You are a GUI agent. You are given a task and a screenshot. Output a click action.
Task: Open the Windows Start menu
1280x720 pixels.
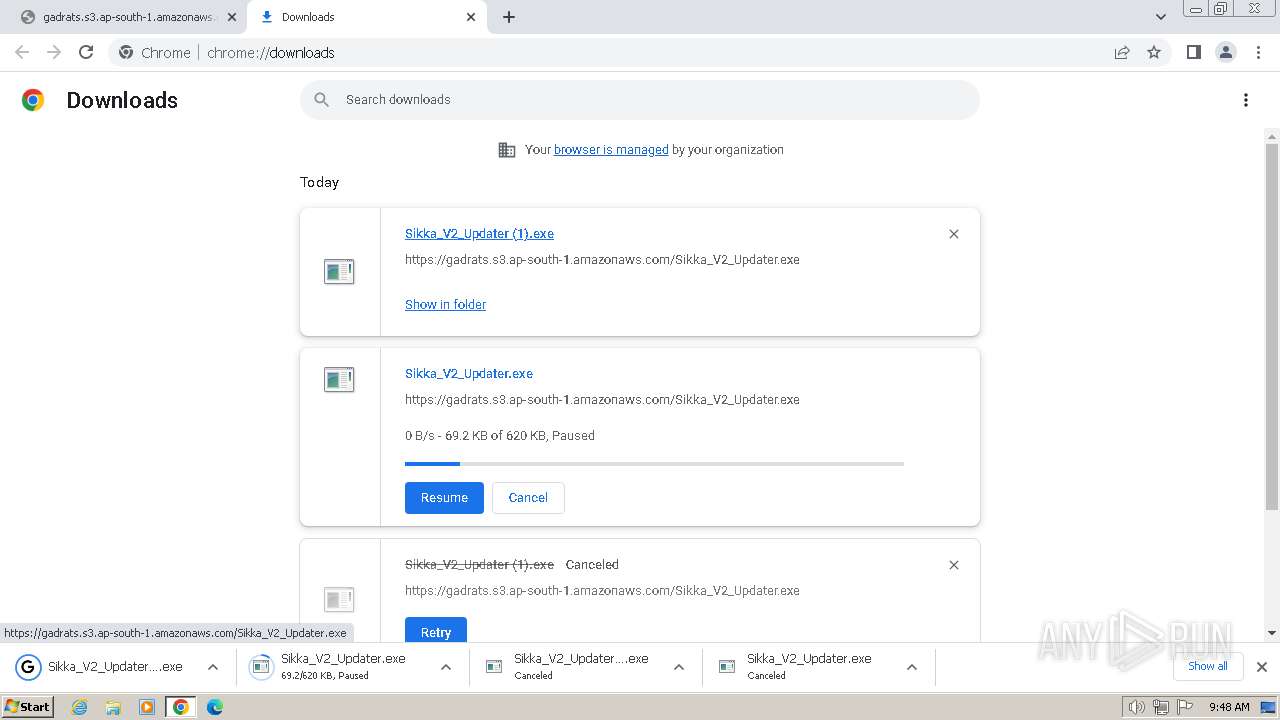click(28, 707)
